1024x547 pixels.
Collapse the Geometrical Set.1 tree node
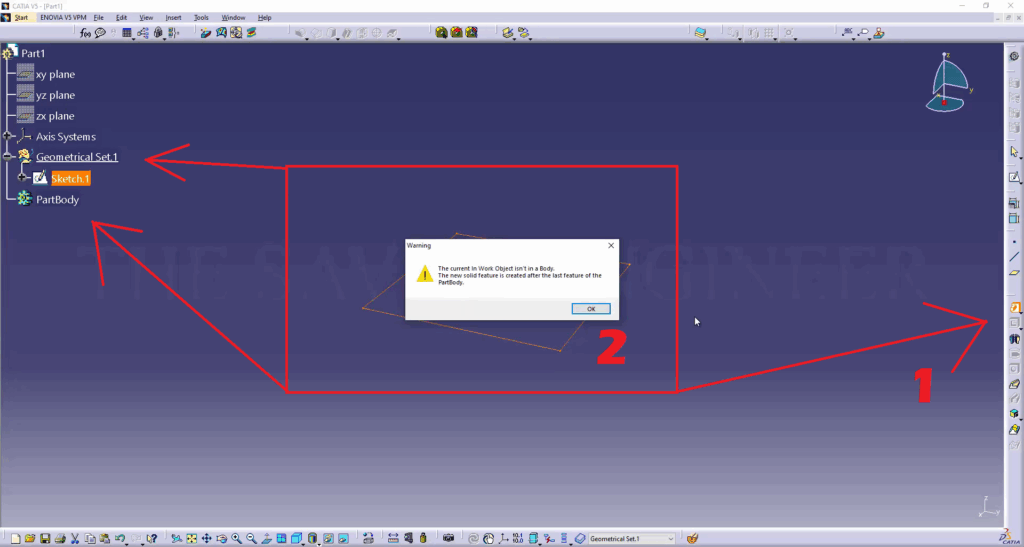pyautogui.click(x=8, y=157)
